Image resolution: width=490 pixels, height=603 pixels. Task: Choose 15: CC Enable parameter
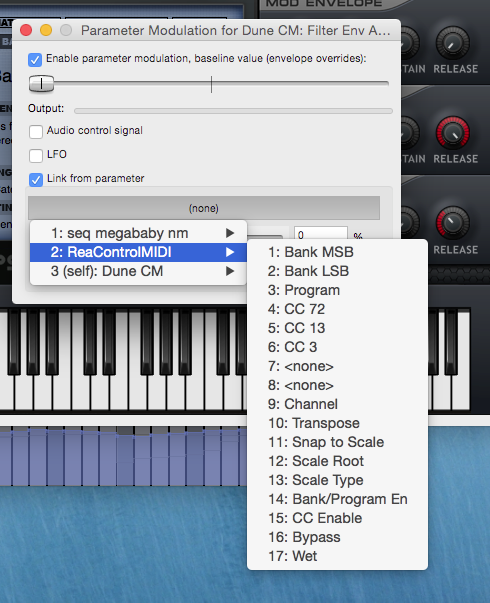337,518
